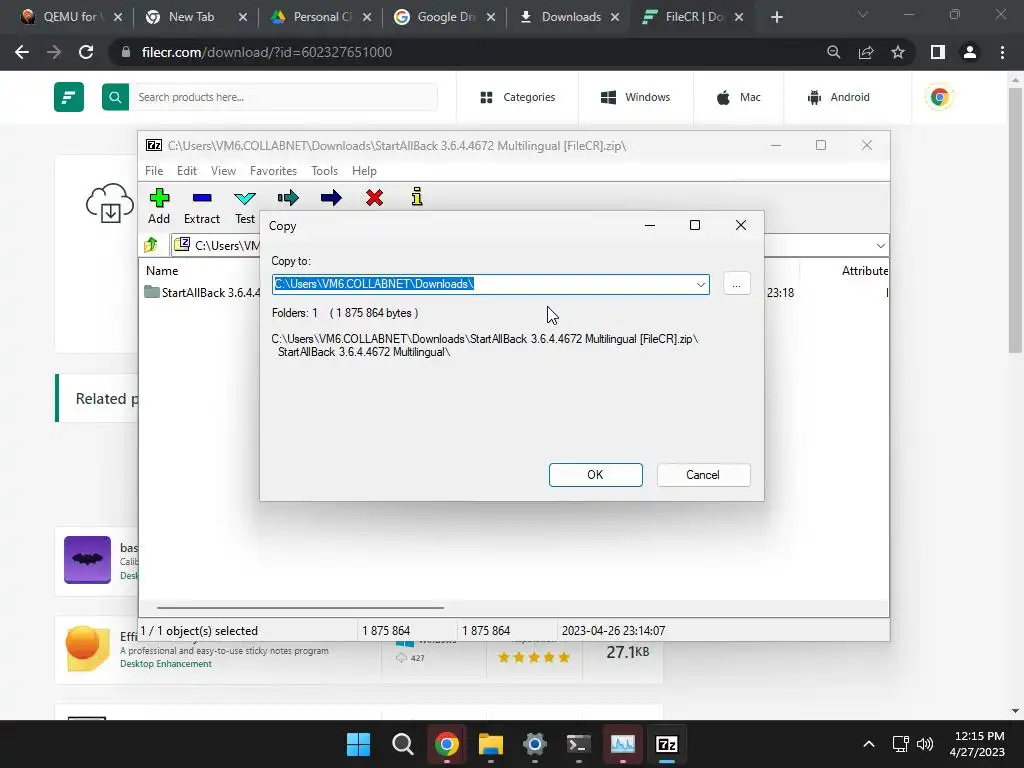Expand the 7-Zip address bar dropdown
Viewport: 1024px width, 768px height.
880,246
